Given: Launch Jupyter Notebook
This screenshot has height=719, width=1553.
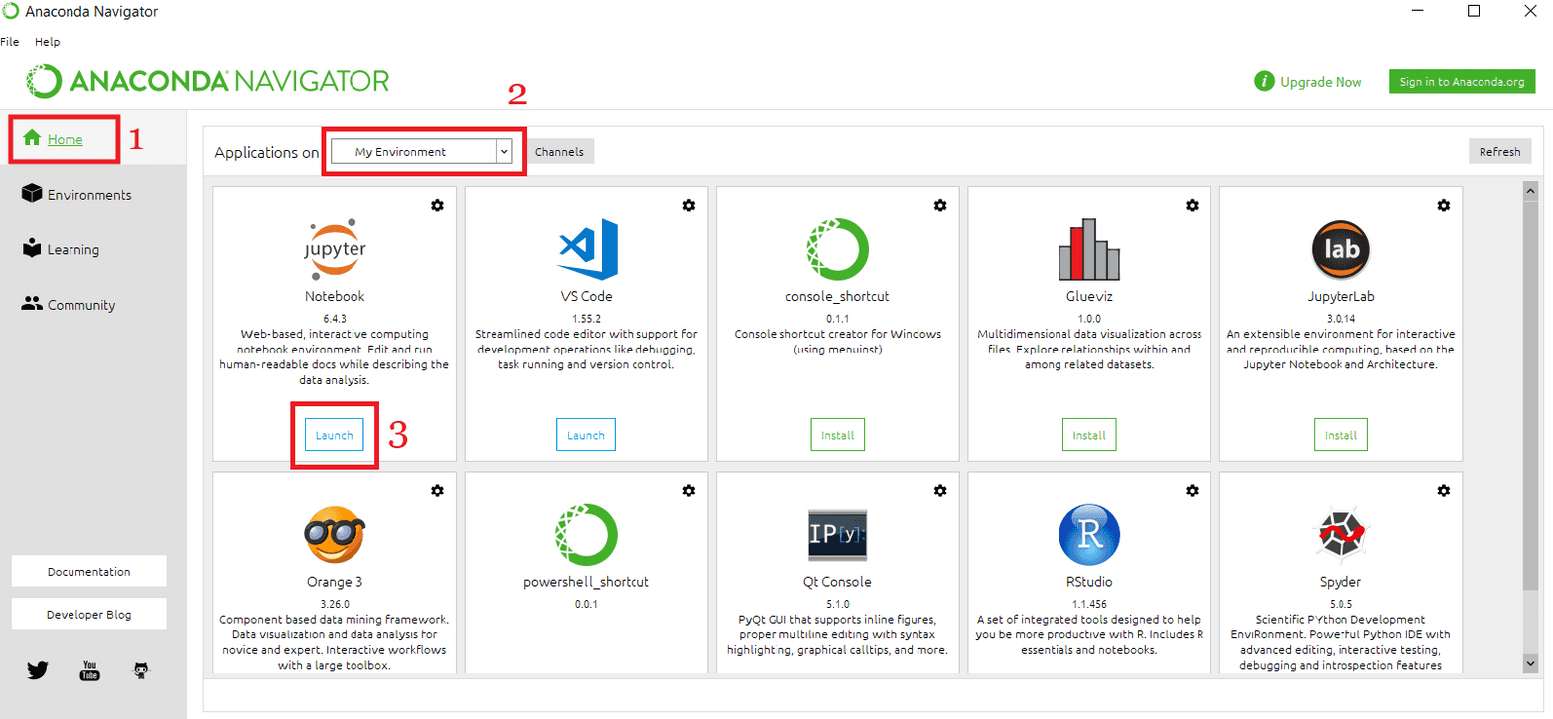Looking at the screenshot, I should (334, 435).
